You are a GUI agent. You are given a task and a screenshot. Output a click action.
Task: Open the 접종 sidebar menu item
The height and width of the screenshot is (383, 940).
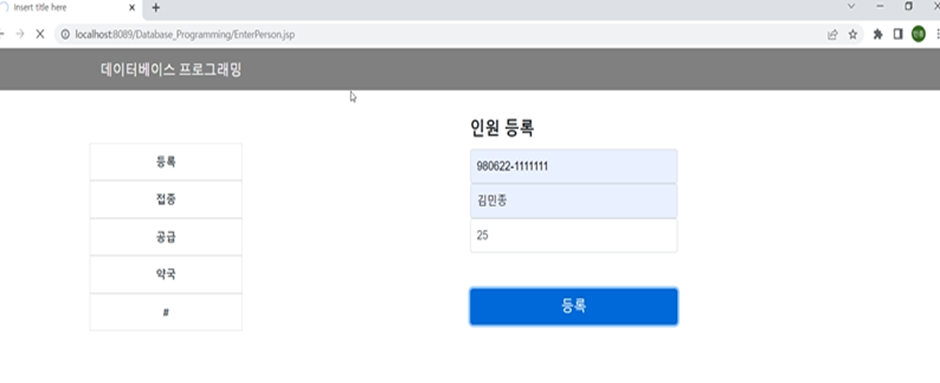[x=166, y=200]
